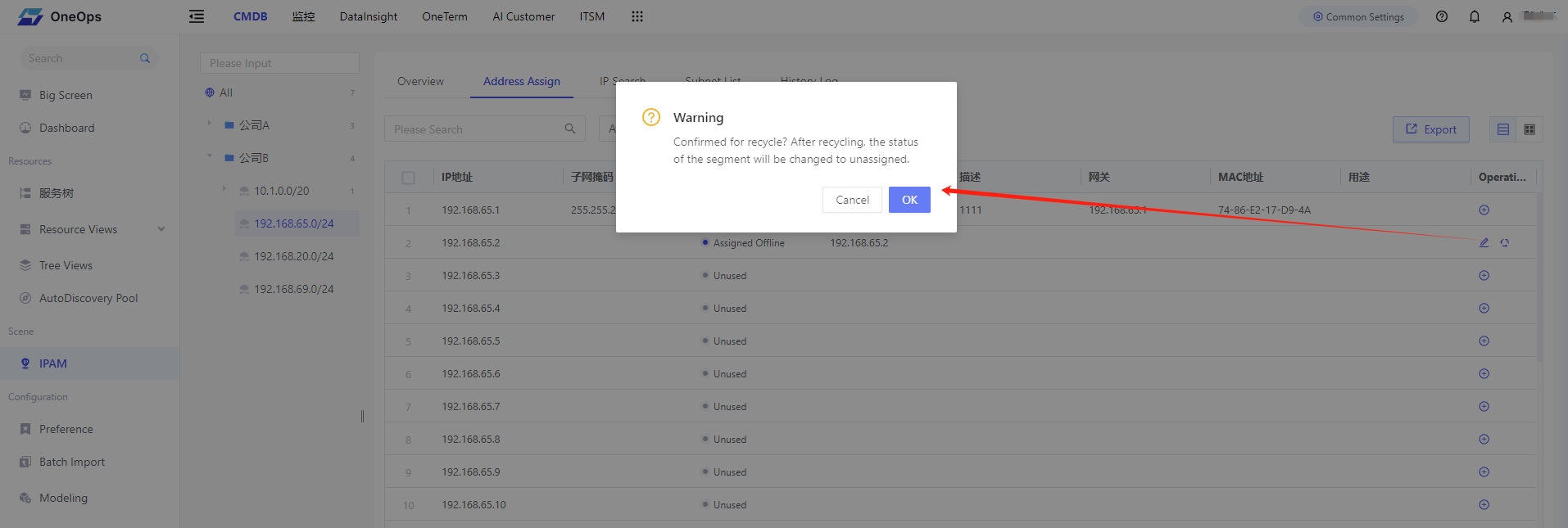Open ITSM top menu
1568x528 pixels.
(592, 16)
